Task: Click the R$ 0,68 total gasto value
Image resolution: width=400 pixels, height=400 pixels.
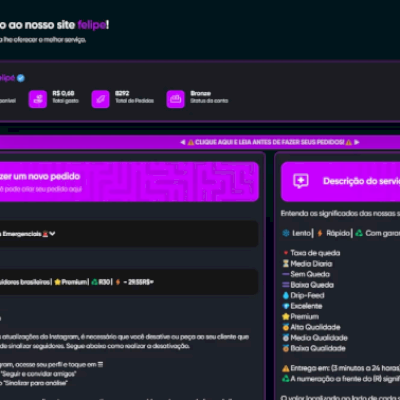Action: (x=63, y=93)
